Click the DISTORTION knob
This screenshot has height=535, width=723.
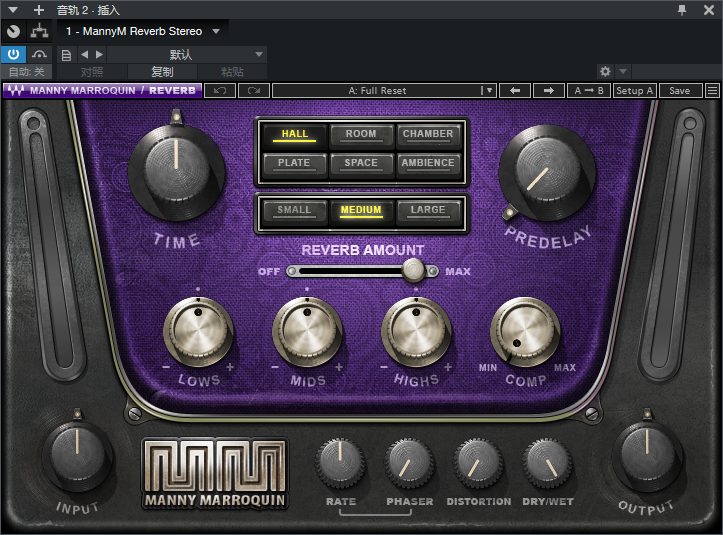pyautogui.click(x=478, y=463)
